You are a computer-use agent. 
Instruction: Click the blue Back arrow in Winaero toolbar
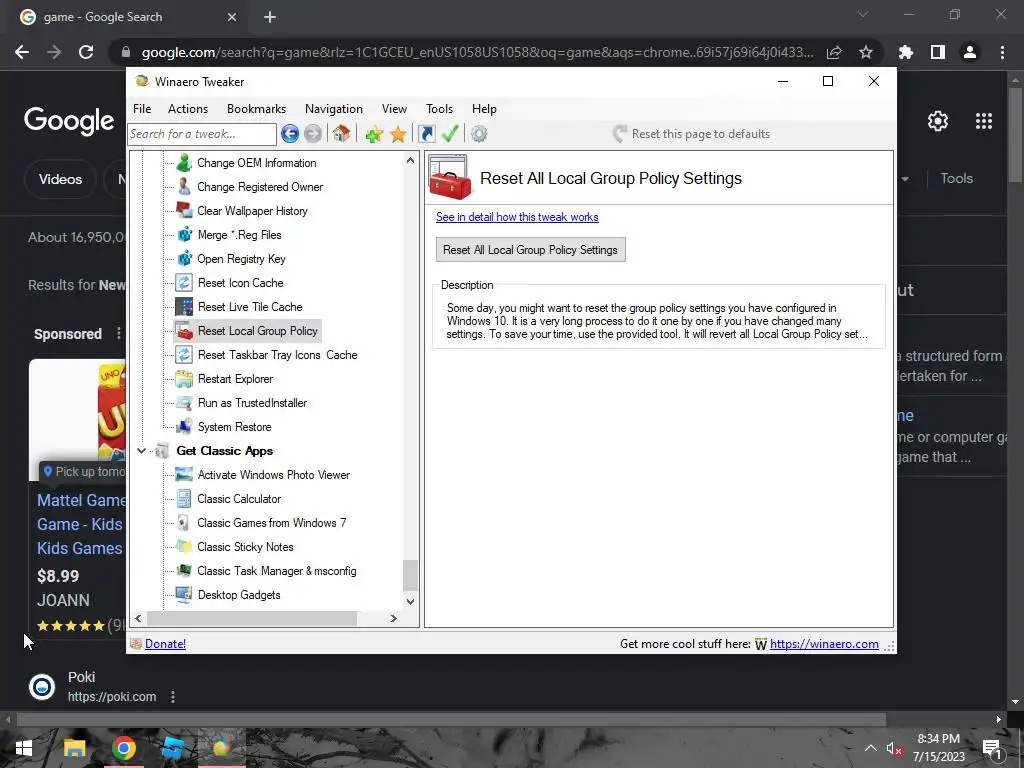[290, 134]
